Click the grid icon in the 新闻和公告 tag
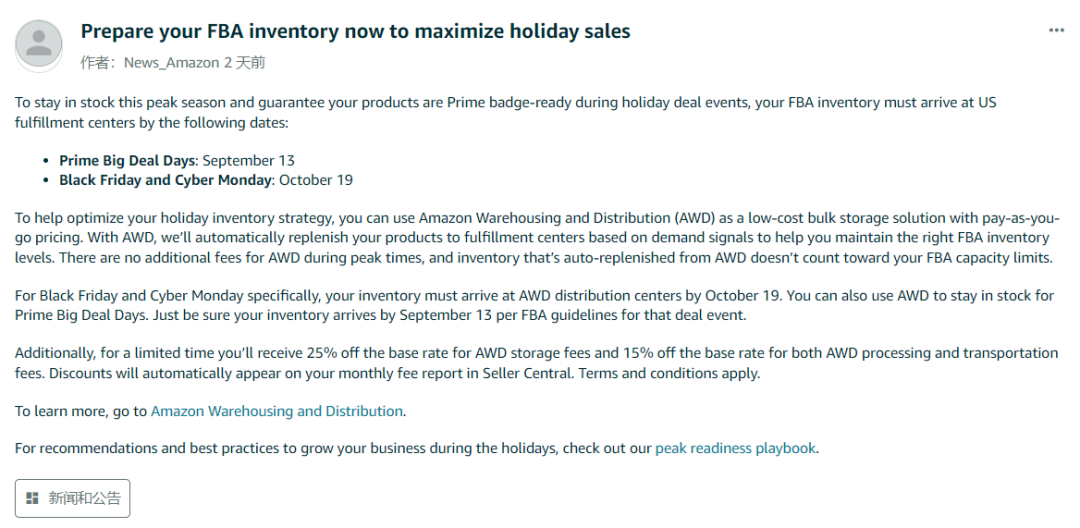This screenshot has height=528, width=1080. [33, 498]
